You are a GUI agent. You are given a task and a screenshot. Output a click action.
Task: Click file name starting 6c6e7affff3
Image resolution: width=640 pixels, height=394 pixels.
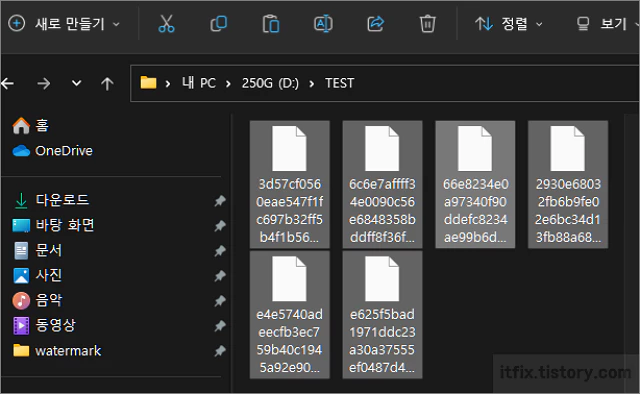pyautogui.click(x=382, y=211)
